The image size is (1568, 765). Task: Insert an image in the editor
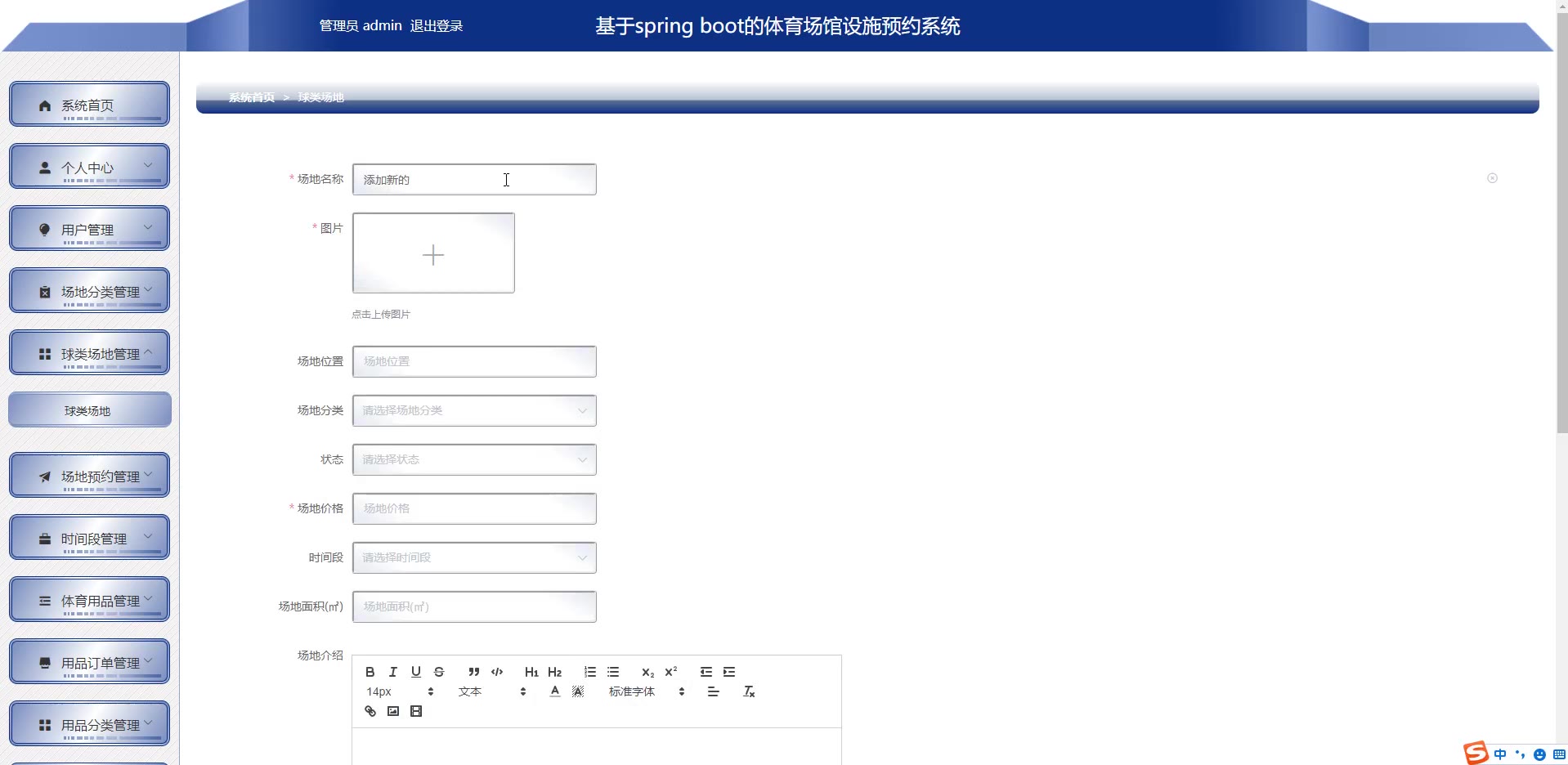(x=393, y=711)
